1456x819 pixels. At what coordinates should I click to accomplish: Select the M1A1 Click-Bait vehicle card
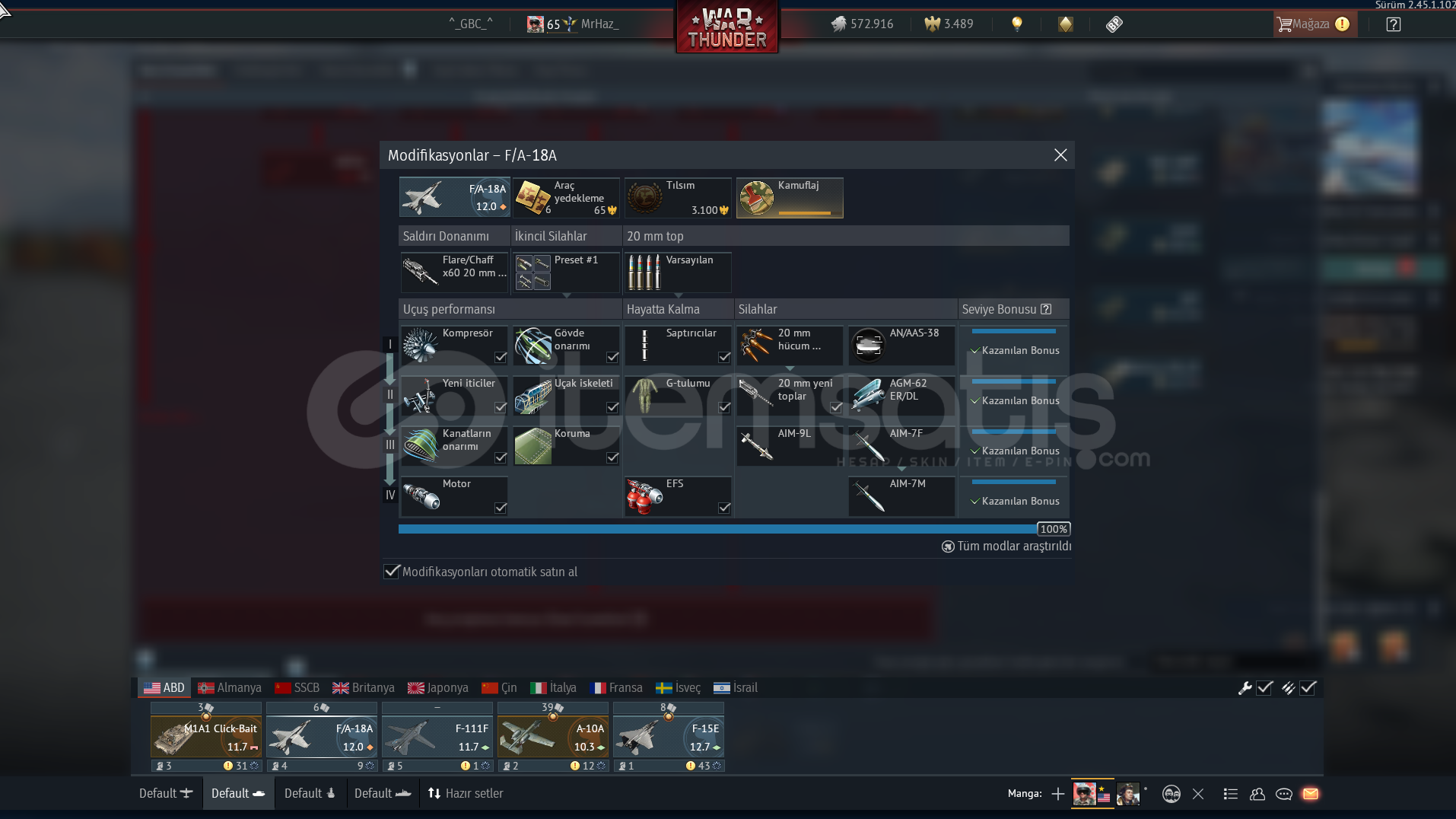206,737
